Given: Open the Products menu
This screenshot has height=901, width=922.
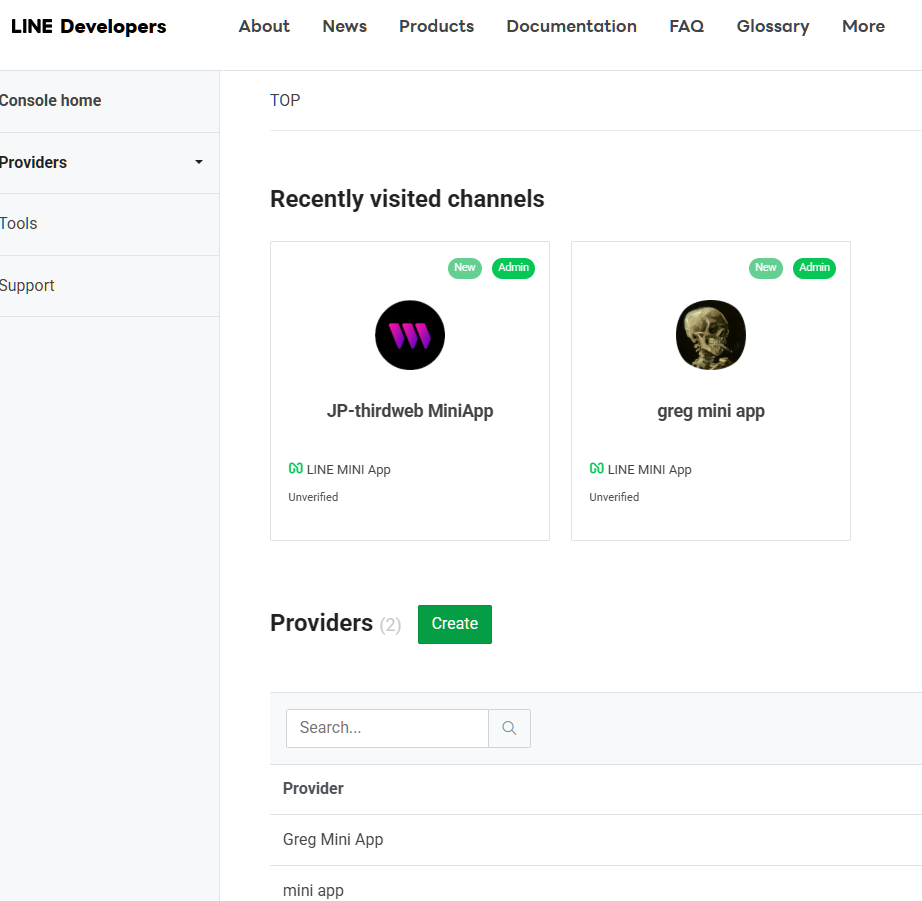Looking at the screenshot, I should [436, 26].
